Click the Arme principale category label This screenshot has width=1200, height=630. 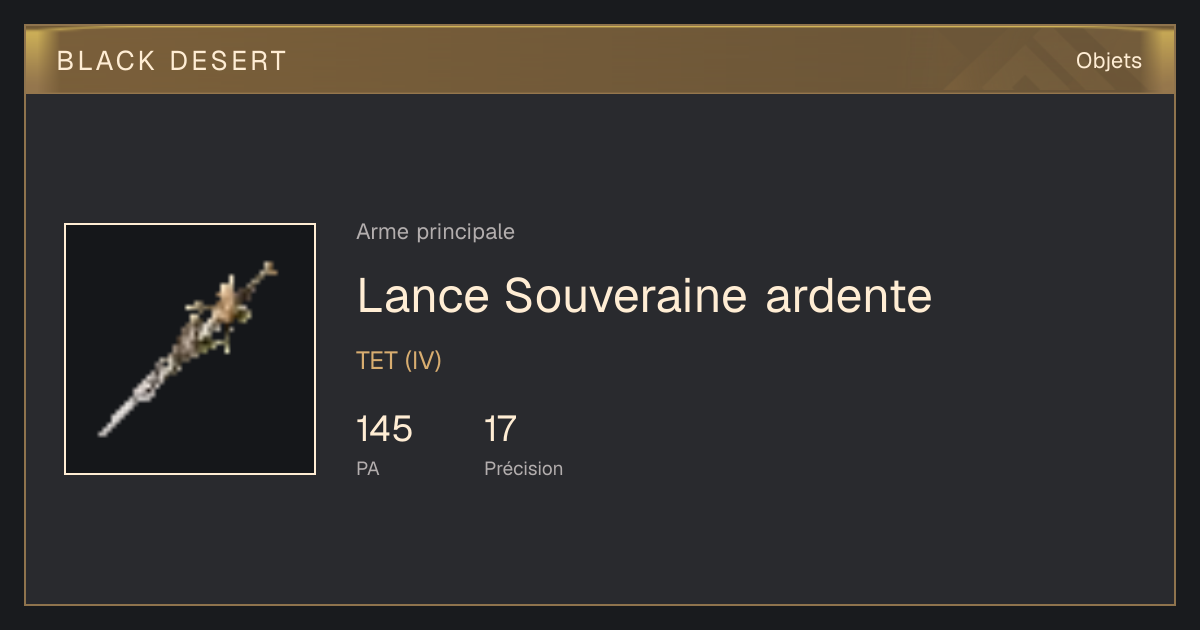tap(435, 232)
